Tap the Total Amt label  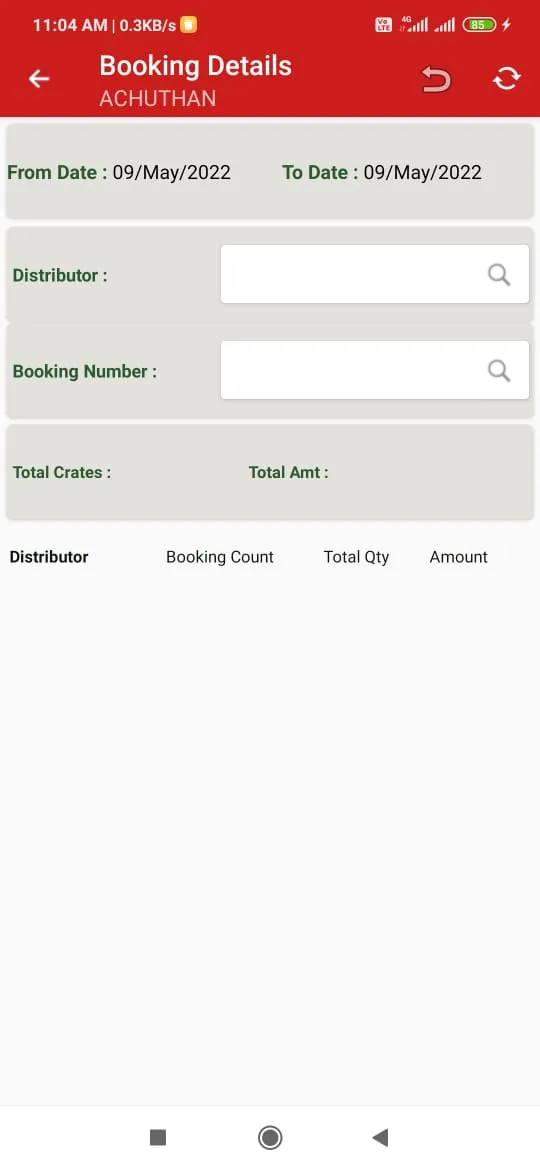pos(289,472)
